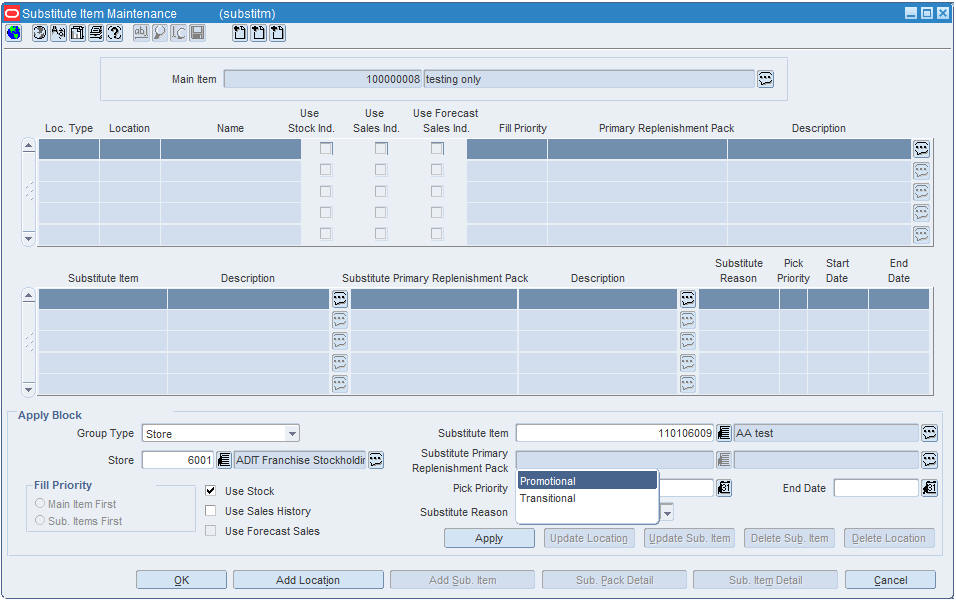Image resolution: width=956 pixels, height=600 pixels.
Task: Collapse Substitute Reason dropdown arrow
Action: 667,513
